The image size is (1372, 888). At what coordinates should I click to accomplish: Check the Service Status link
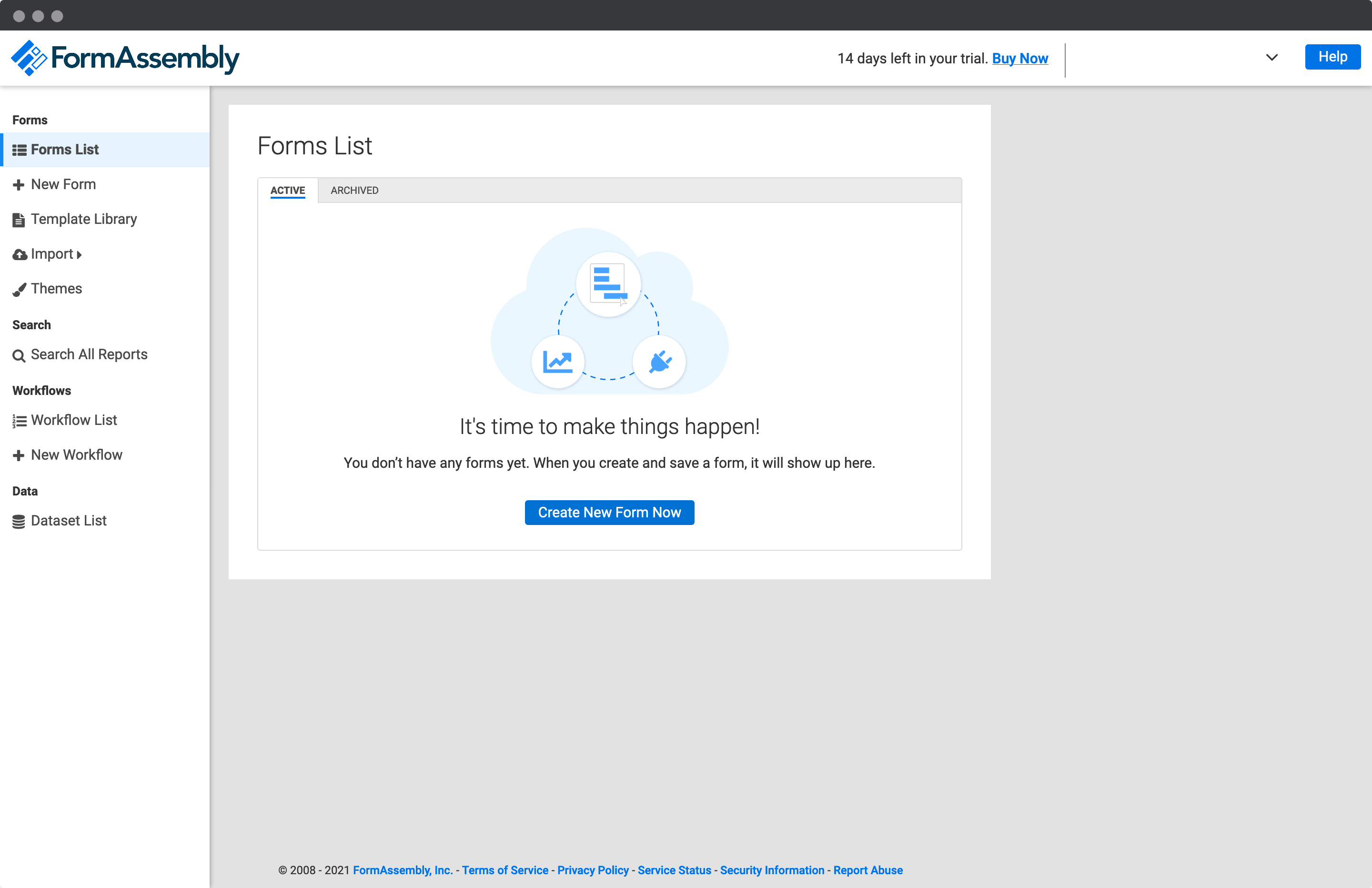click(675, 870)
